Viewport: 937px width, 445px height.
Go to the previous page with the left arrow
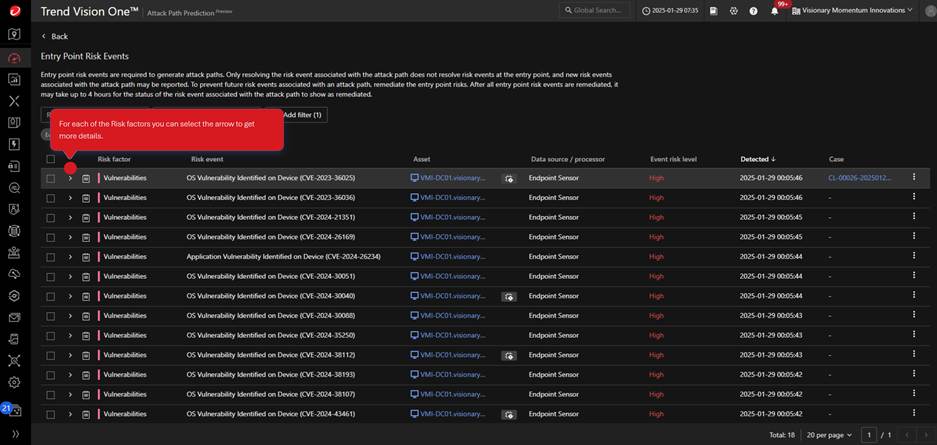point(907,435)
